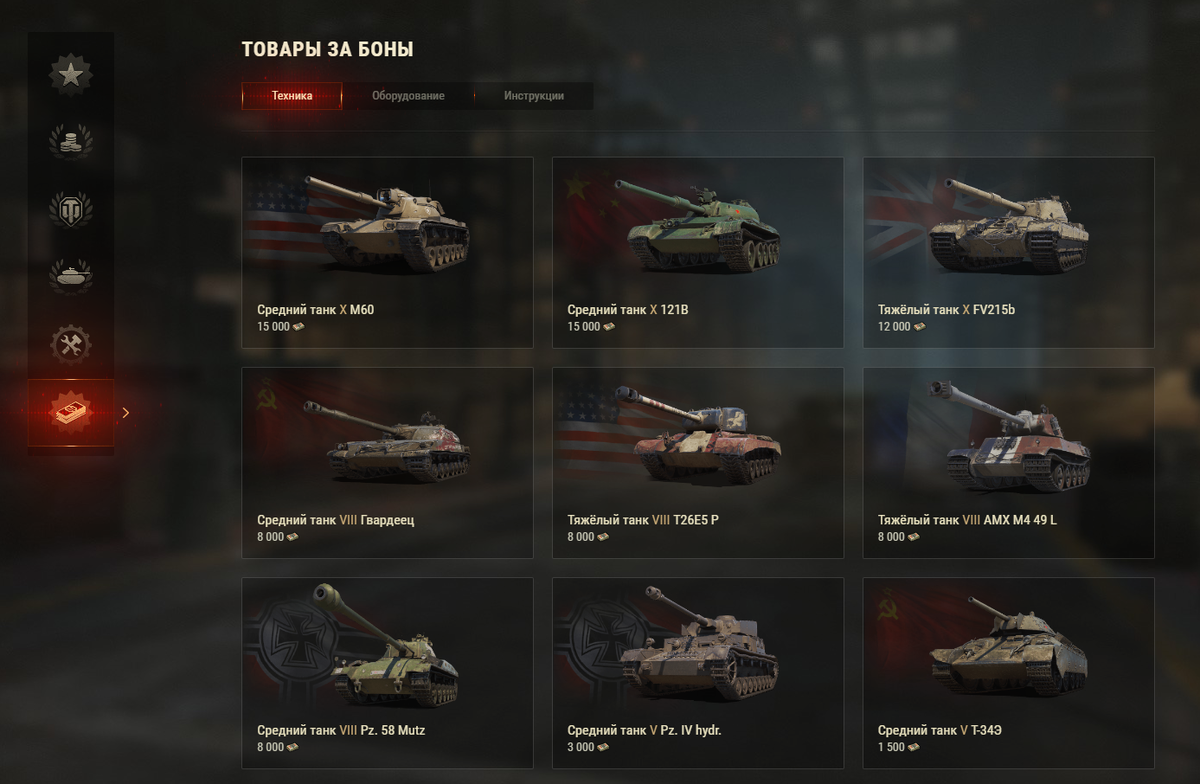Expand the arrow beside the bonds icon

(126, 412)
